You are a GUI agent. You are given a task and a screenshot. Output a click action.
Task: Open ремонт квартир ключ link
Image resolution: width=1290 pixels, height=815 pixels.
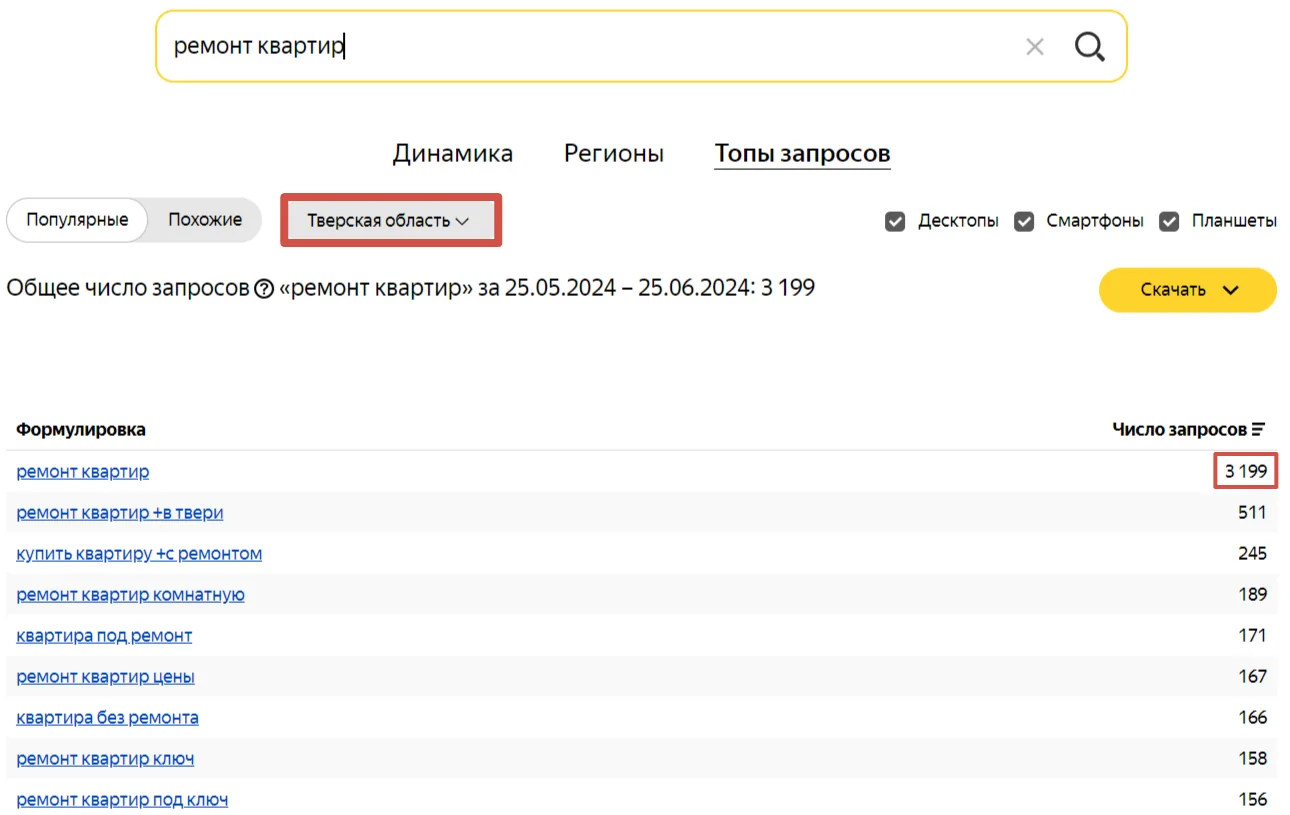coord(105,759)
